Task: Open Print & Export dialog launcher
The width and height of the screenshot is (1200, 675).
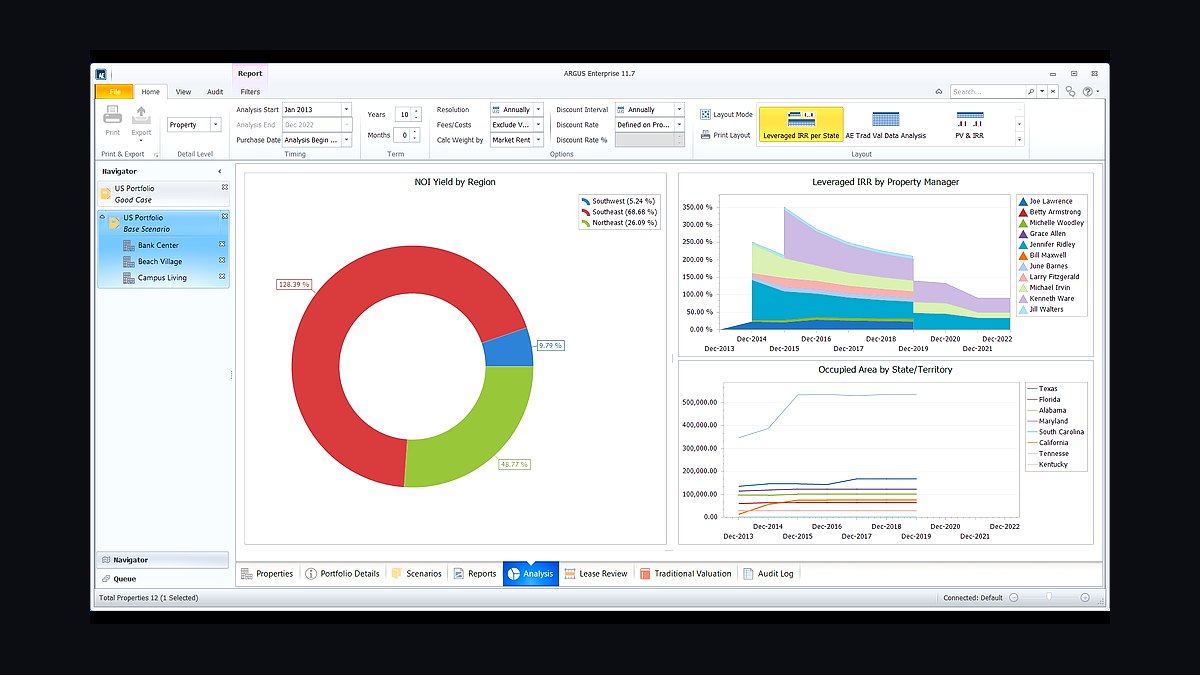Action: click(x=155, y=155)
